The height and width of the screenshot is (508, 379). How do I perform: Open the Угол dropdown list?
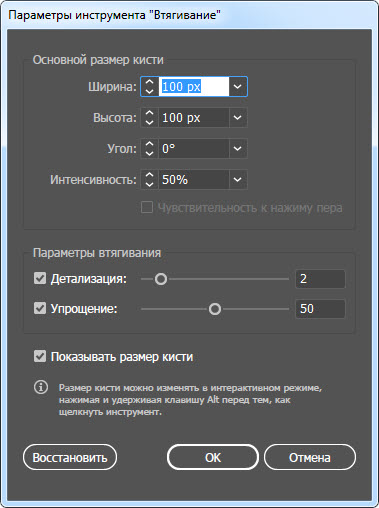click(238, 149)
